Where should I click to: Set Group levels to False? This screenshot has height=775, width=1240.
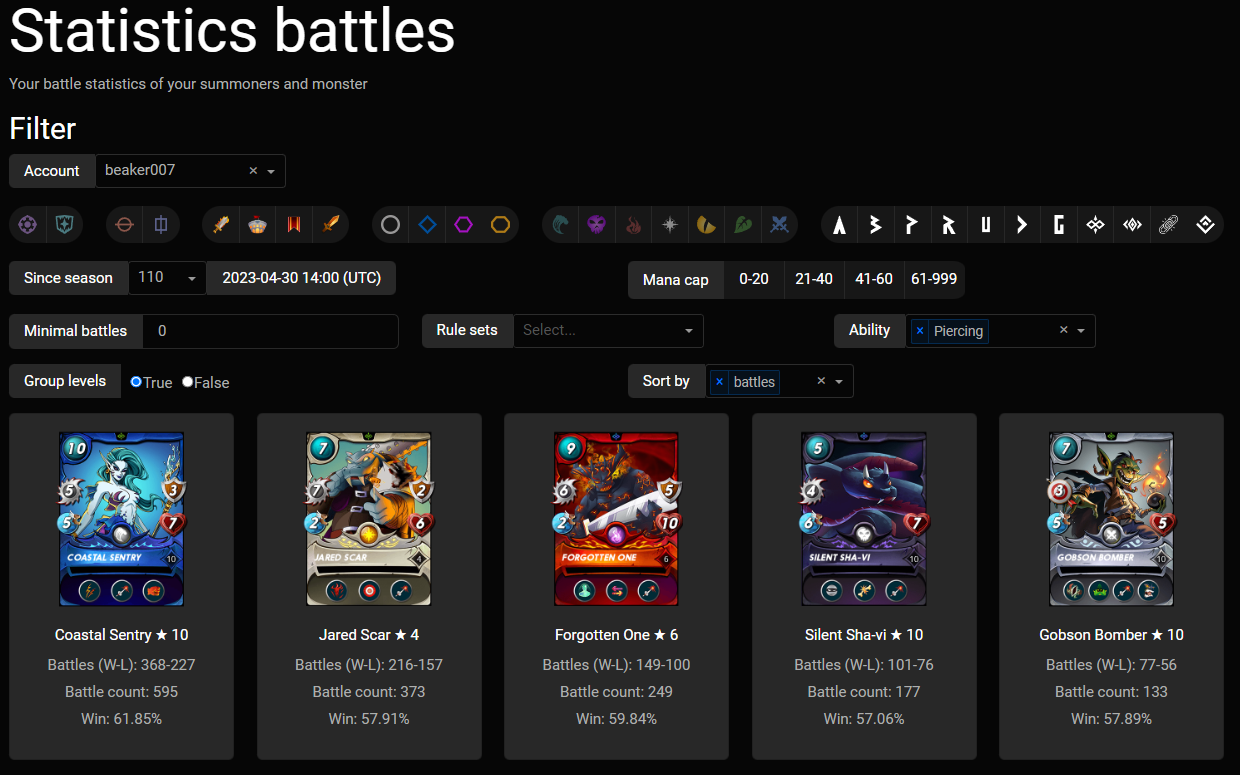click(x=188, y=382)
